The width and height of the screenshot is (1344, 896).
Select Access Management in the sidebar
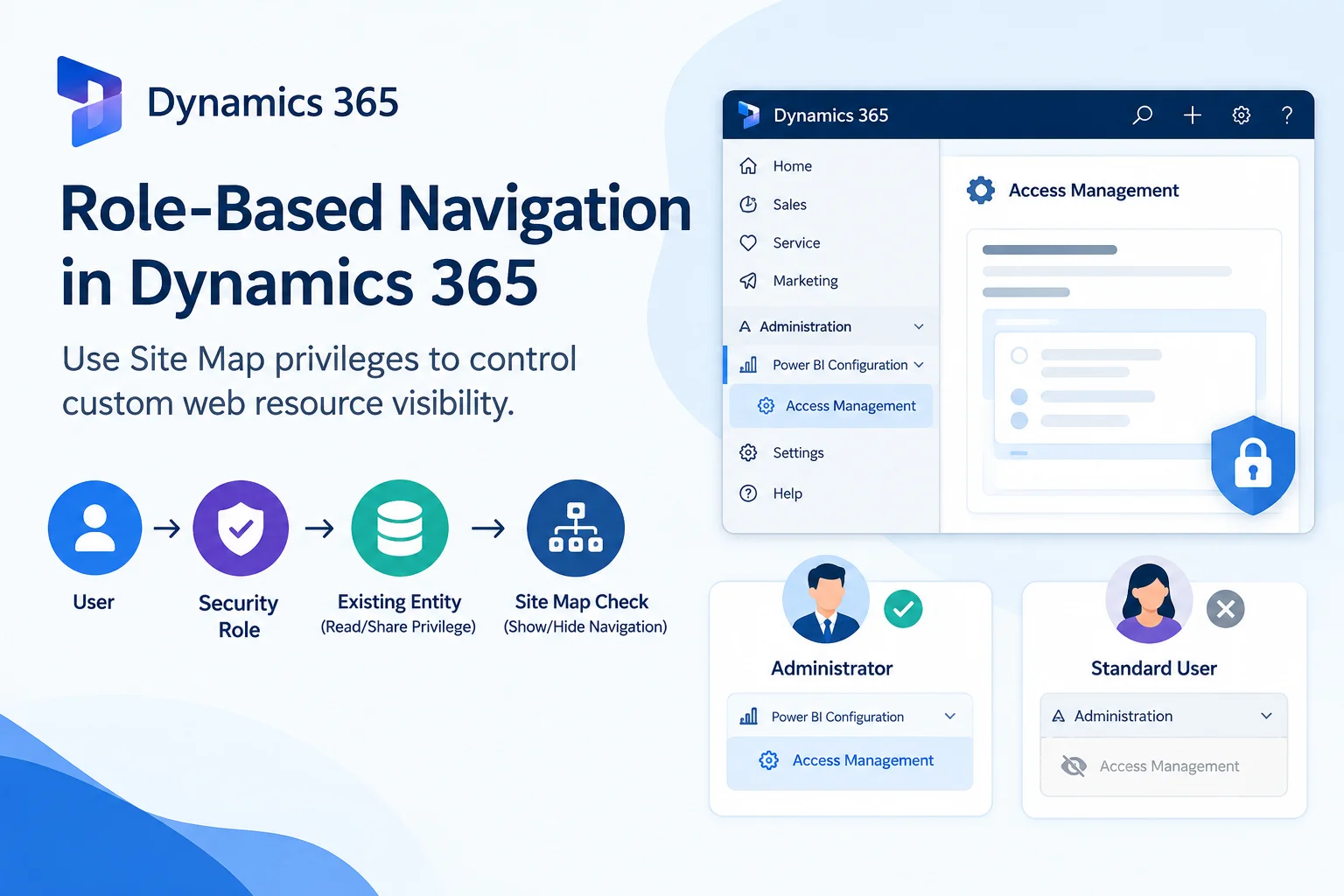(x=831, y=406)
